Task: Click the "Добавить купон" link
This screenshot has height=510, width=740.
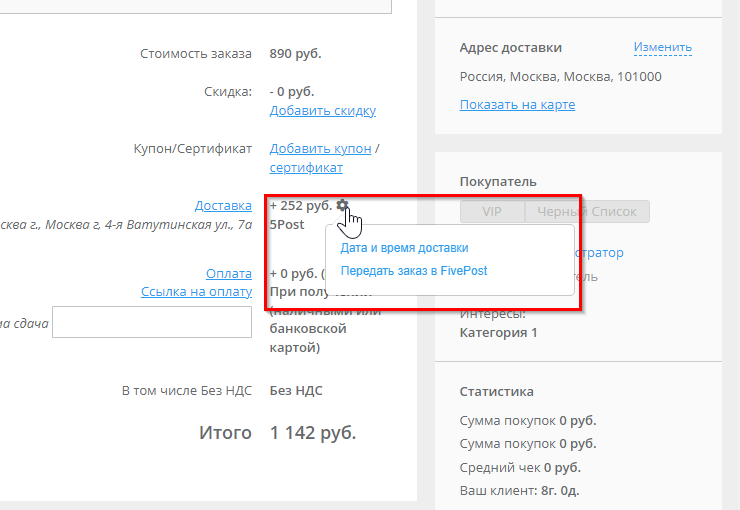Action: click(320, 148)
